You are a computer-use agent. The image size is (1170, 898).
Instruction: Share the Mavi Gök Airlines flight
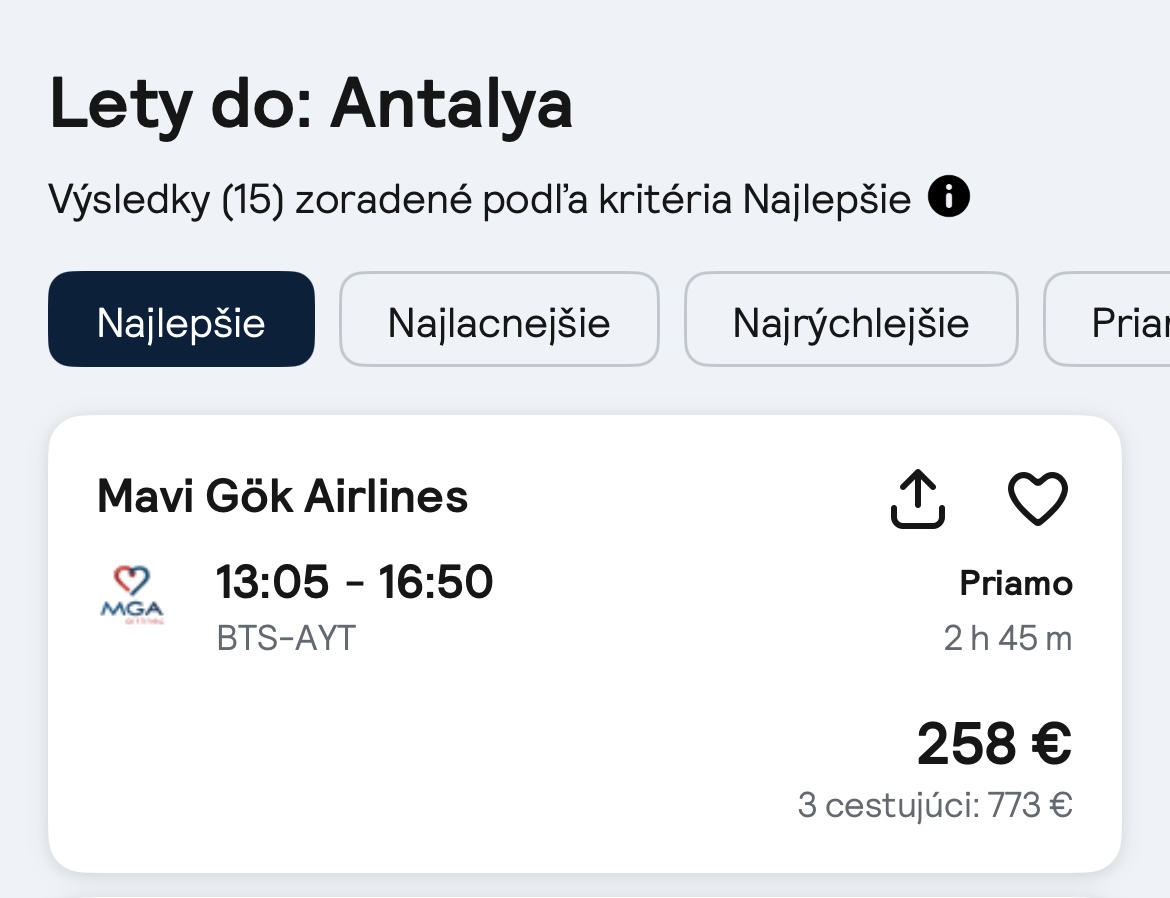click(x=917, y=498)
